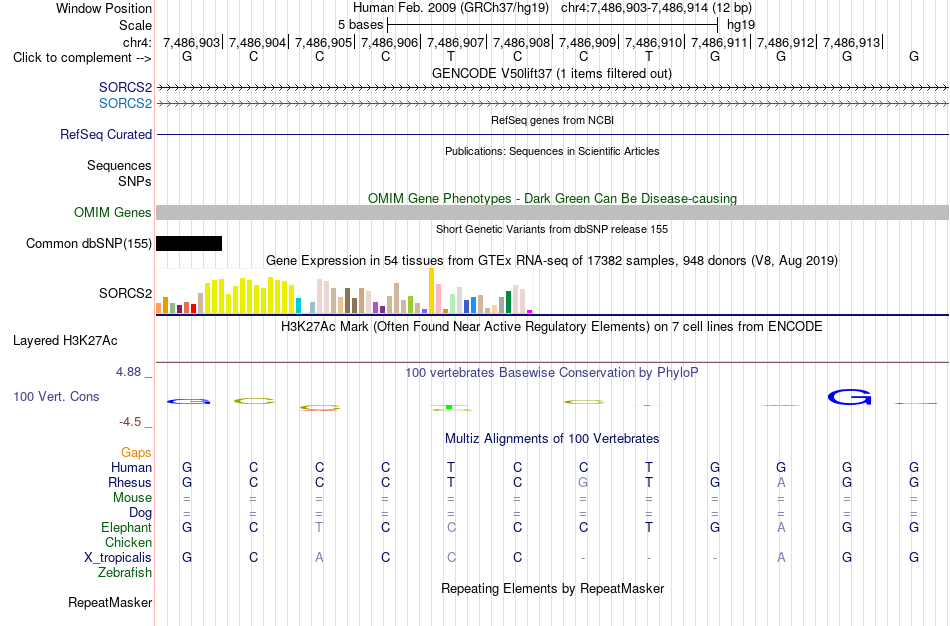Select the Common dbSNP(155) track label
950x626 pixels.
(89, 244)
